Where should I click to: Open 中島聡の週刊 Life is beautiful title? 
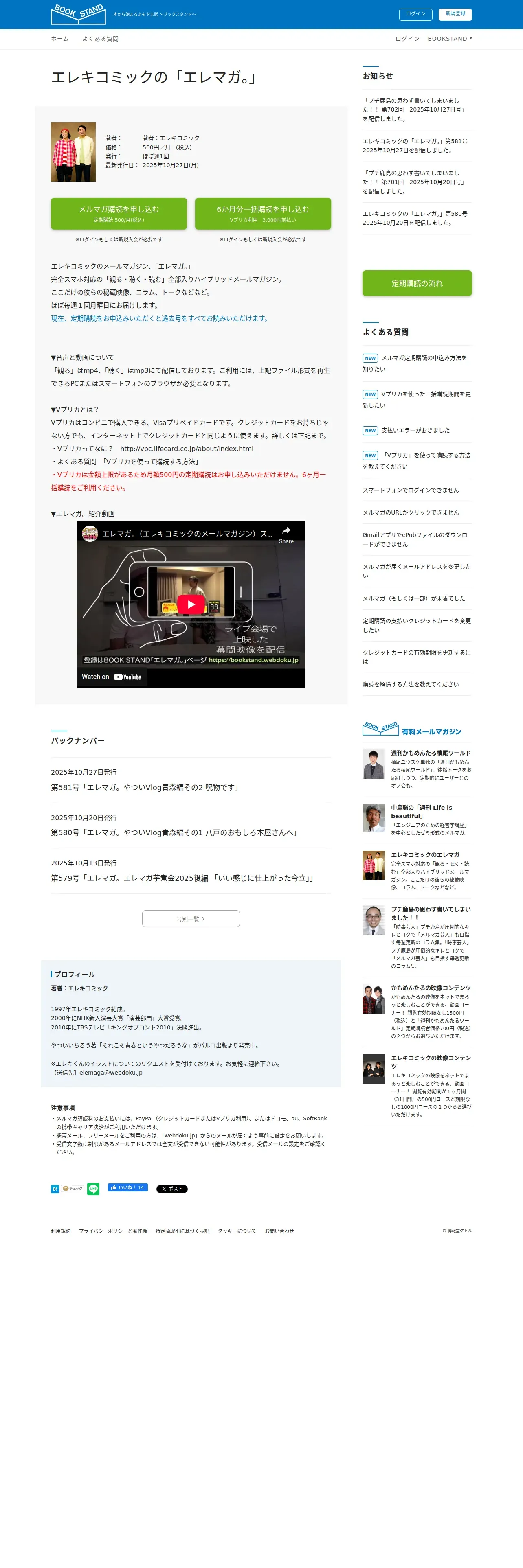[422, 811]
